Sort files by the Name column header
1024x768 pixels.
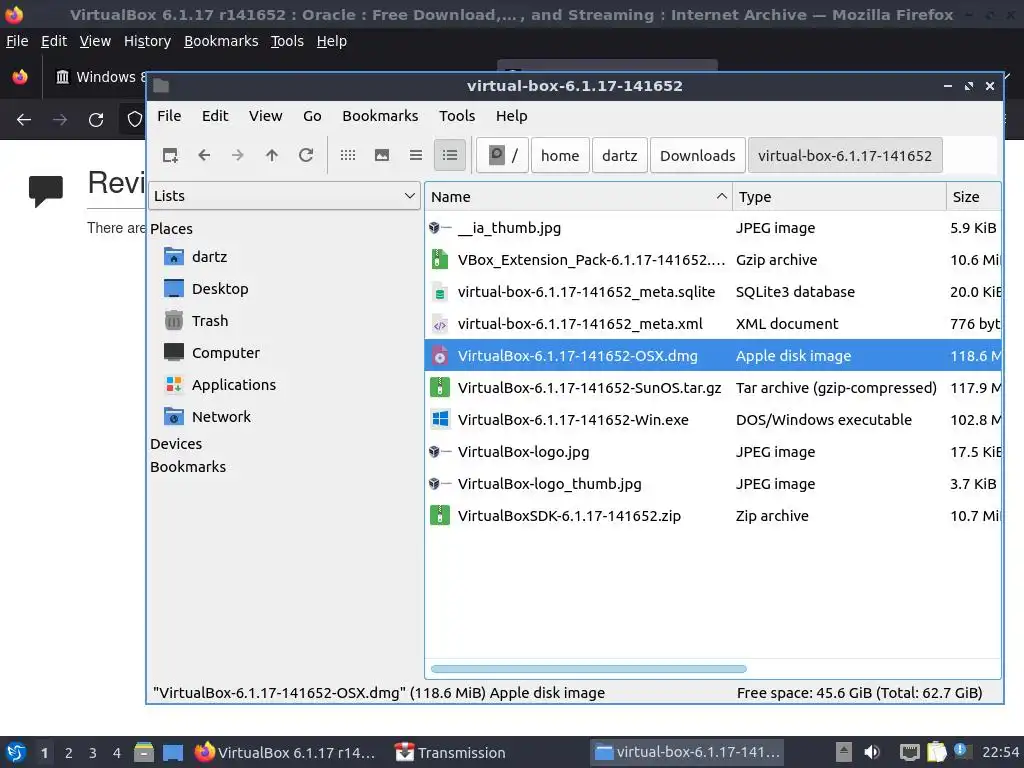[579, 197]
